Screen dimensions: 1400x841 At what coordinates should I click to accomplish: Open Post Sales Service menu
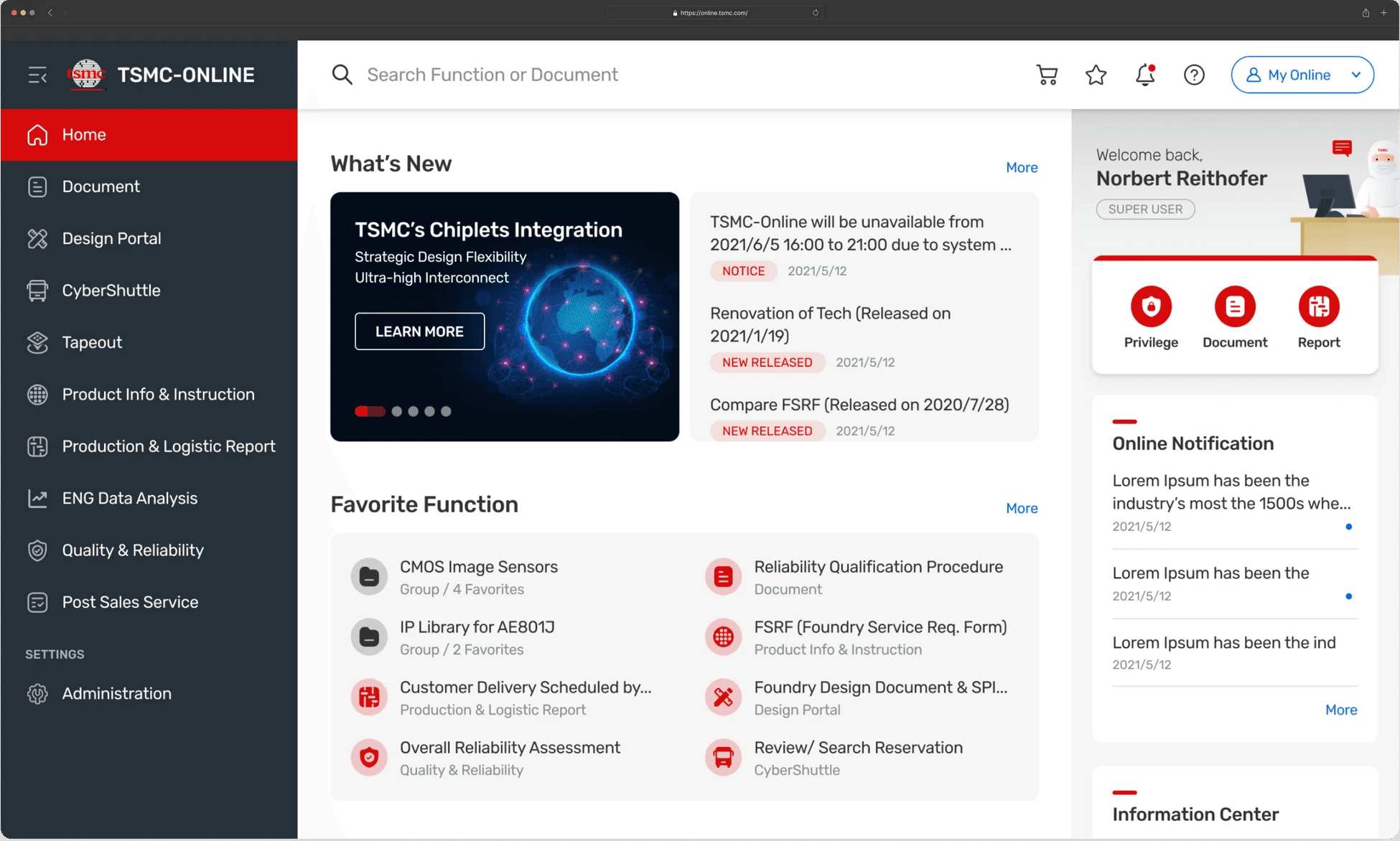pos(149,602)
